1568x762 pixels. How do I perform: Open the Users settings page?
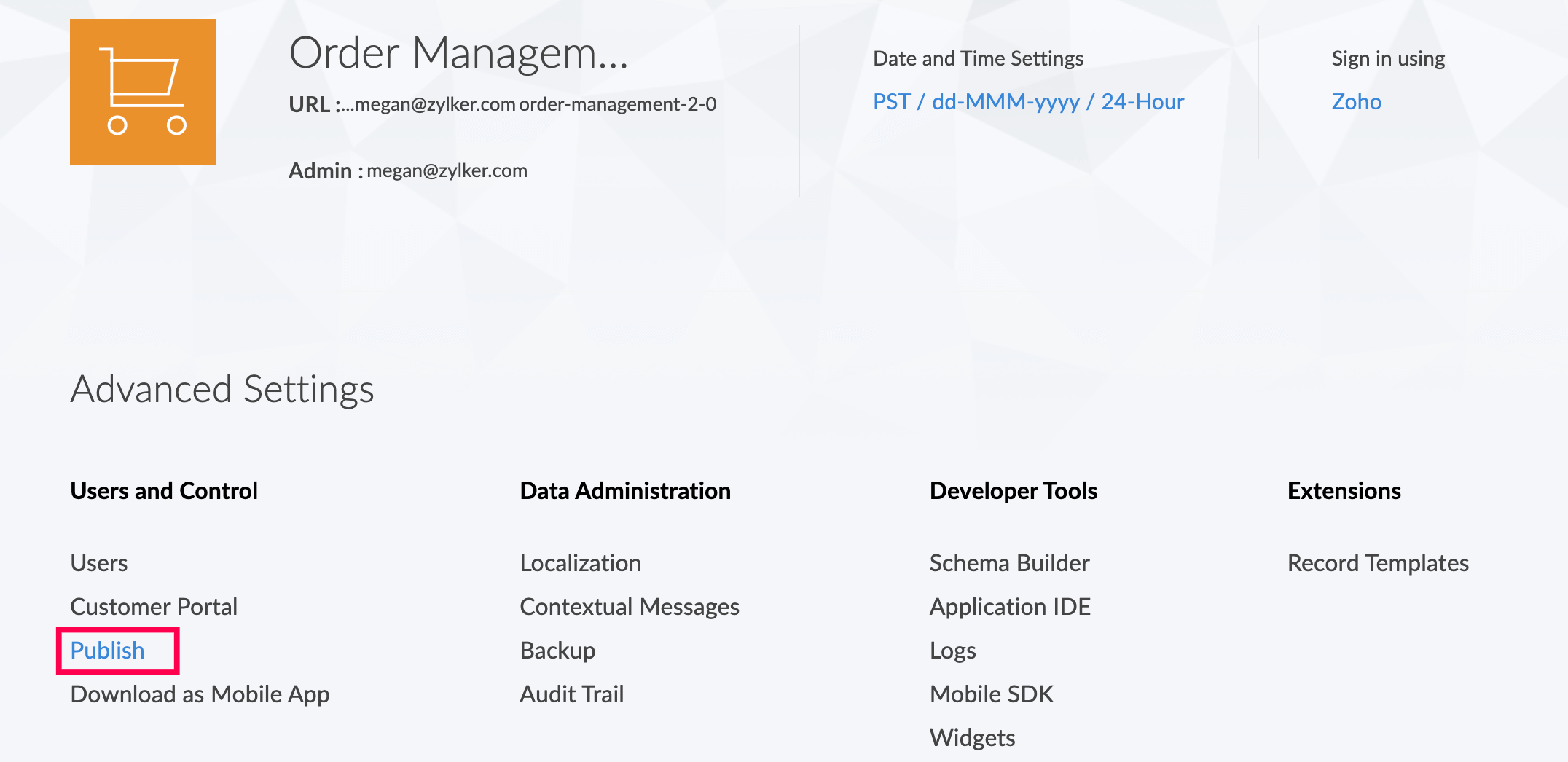[x=99, y=563]
